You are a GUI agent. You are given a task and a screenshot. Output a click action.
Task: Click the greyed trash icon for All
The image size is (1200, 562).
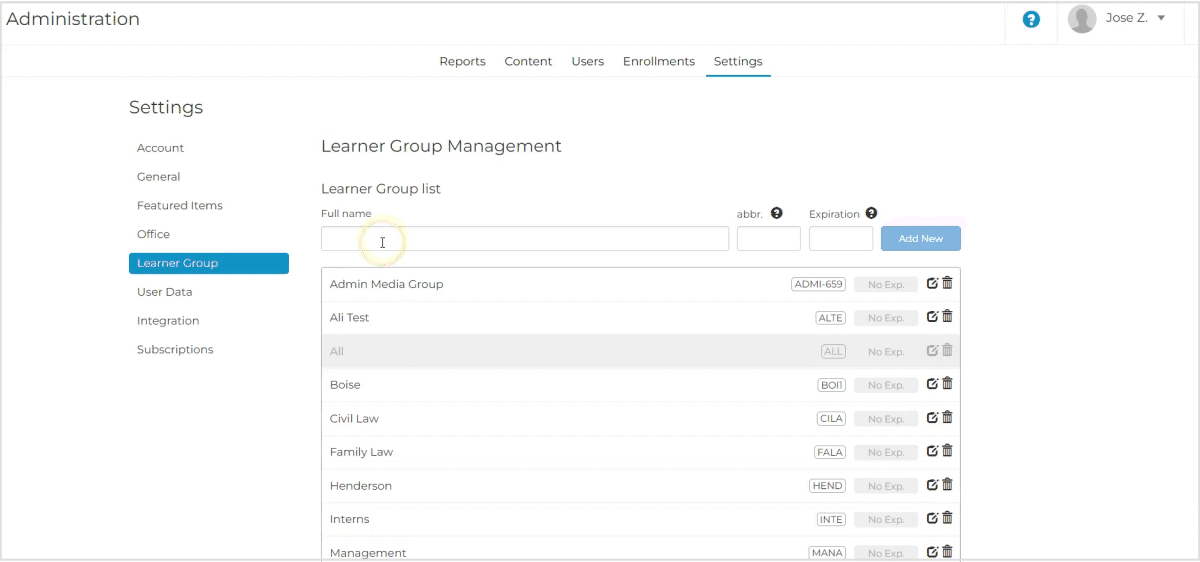pos(947,350)
